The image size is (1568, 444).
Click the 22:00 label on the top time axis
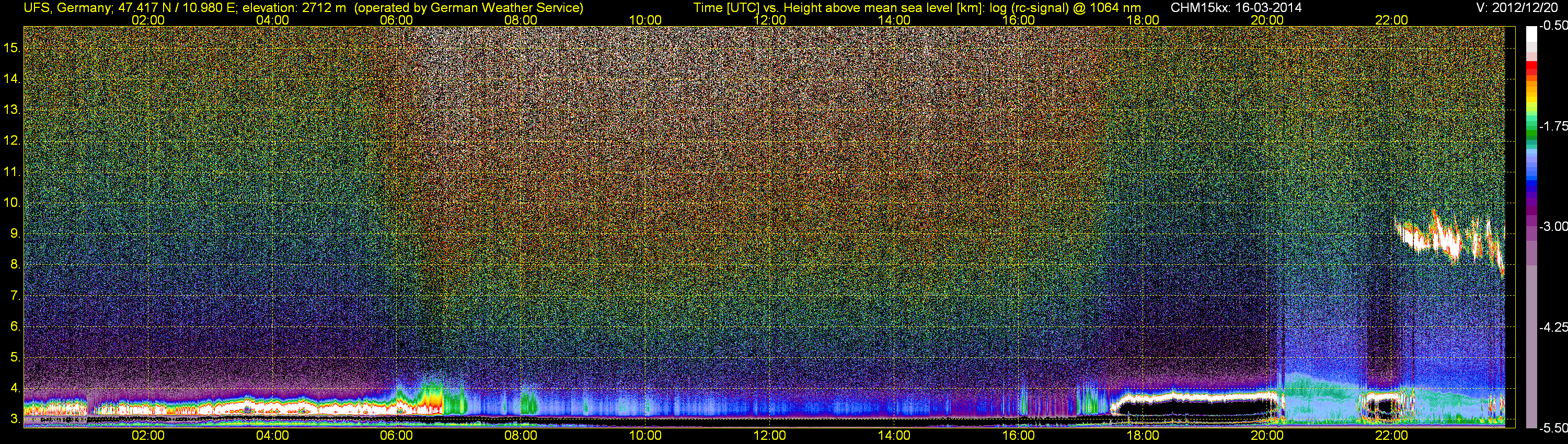1391,20
